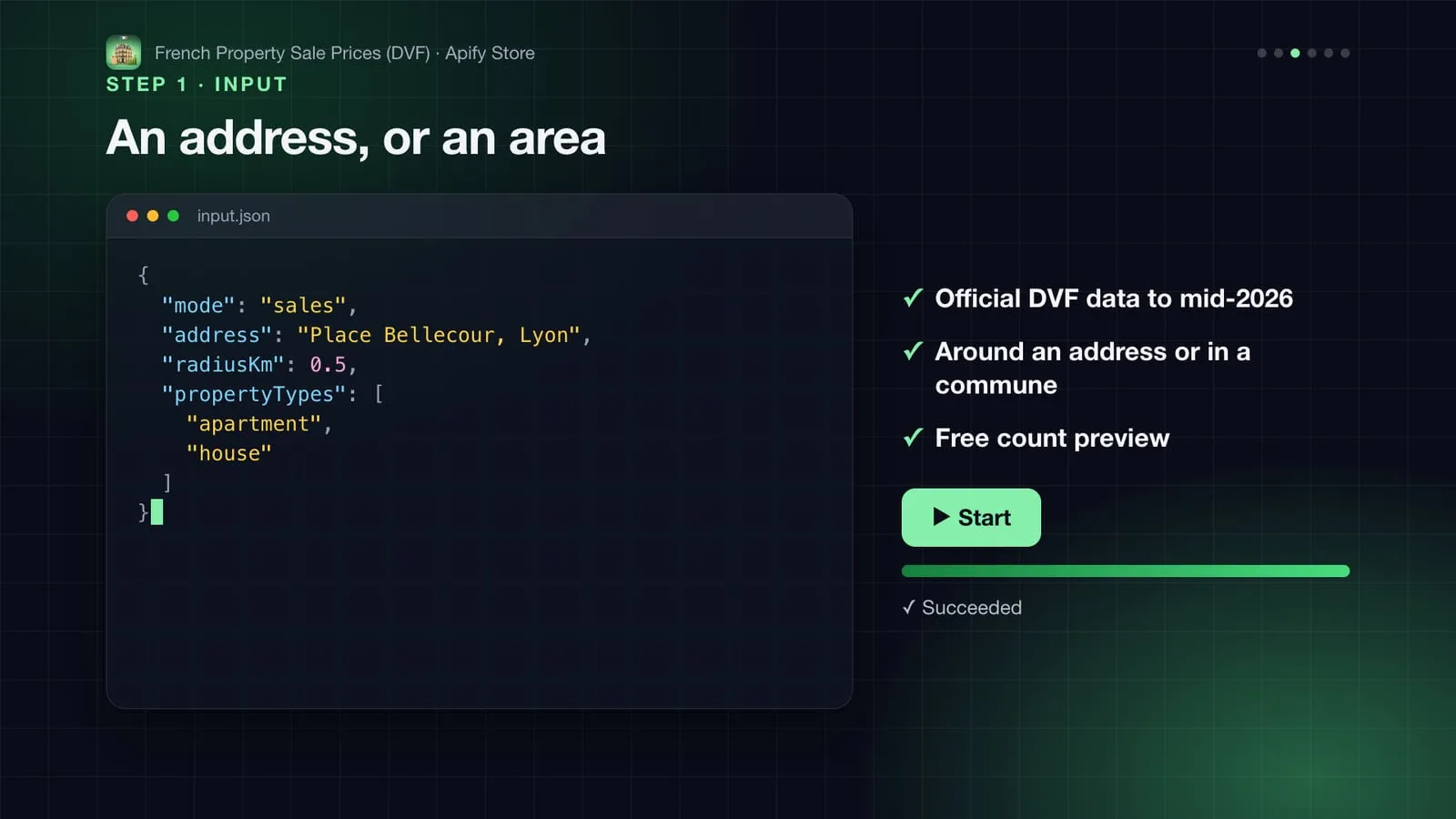Viewport: 1456px width, 819px height.
Task: Click checkmark beside Free count preview
Action: [913, 438]
